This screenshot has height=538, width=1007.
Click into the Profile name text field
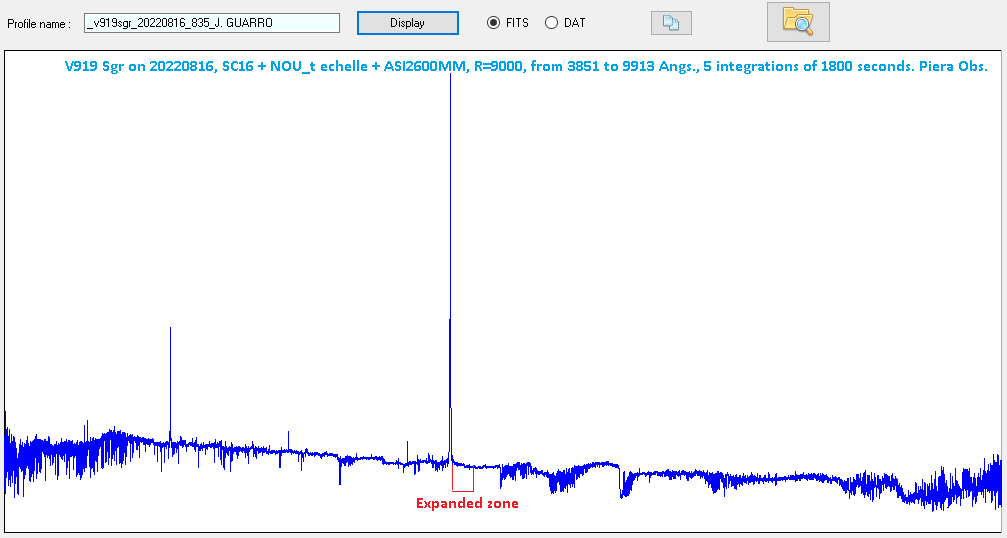tap(211, 23)
